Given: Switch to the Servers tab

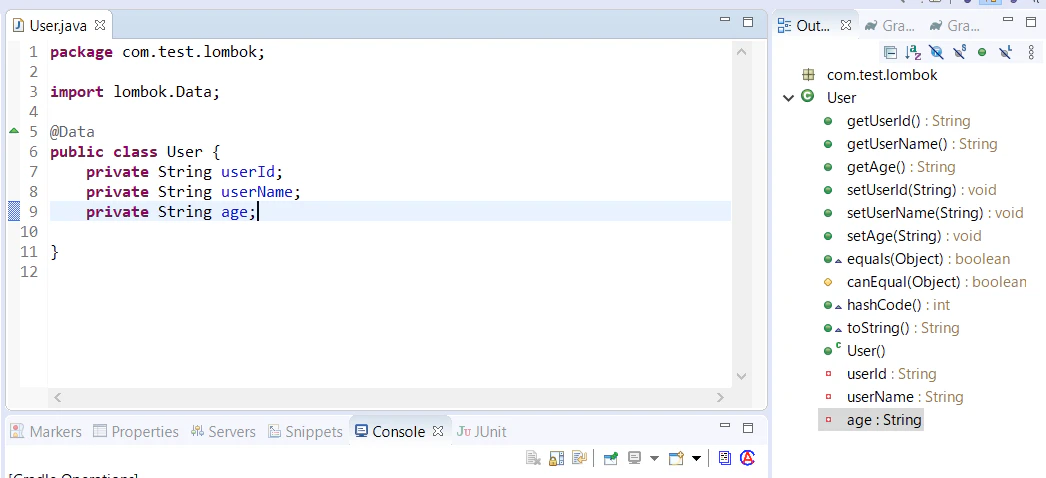Looking at the screenshot, I should click(x=223, y=431).
